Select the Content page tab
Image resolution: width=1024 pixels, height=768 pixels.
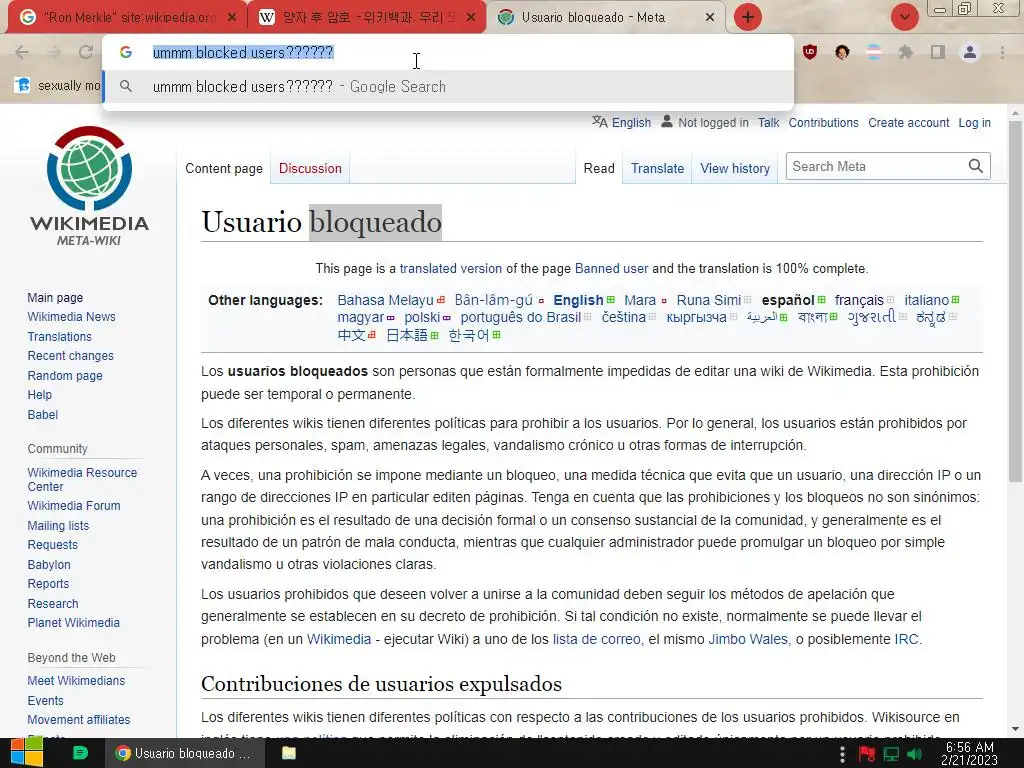point(224,168)
